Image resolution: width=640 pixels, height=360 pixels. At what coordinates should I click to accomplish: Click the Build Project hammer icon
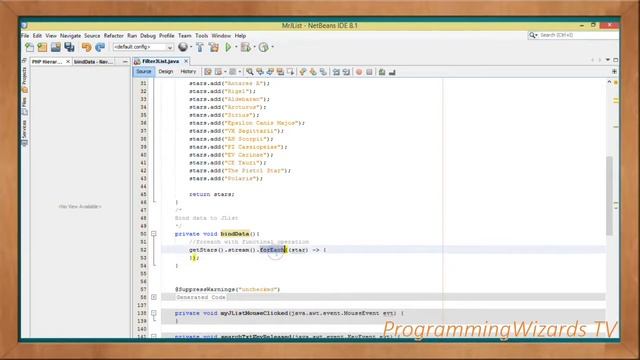200,47
